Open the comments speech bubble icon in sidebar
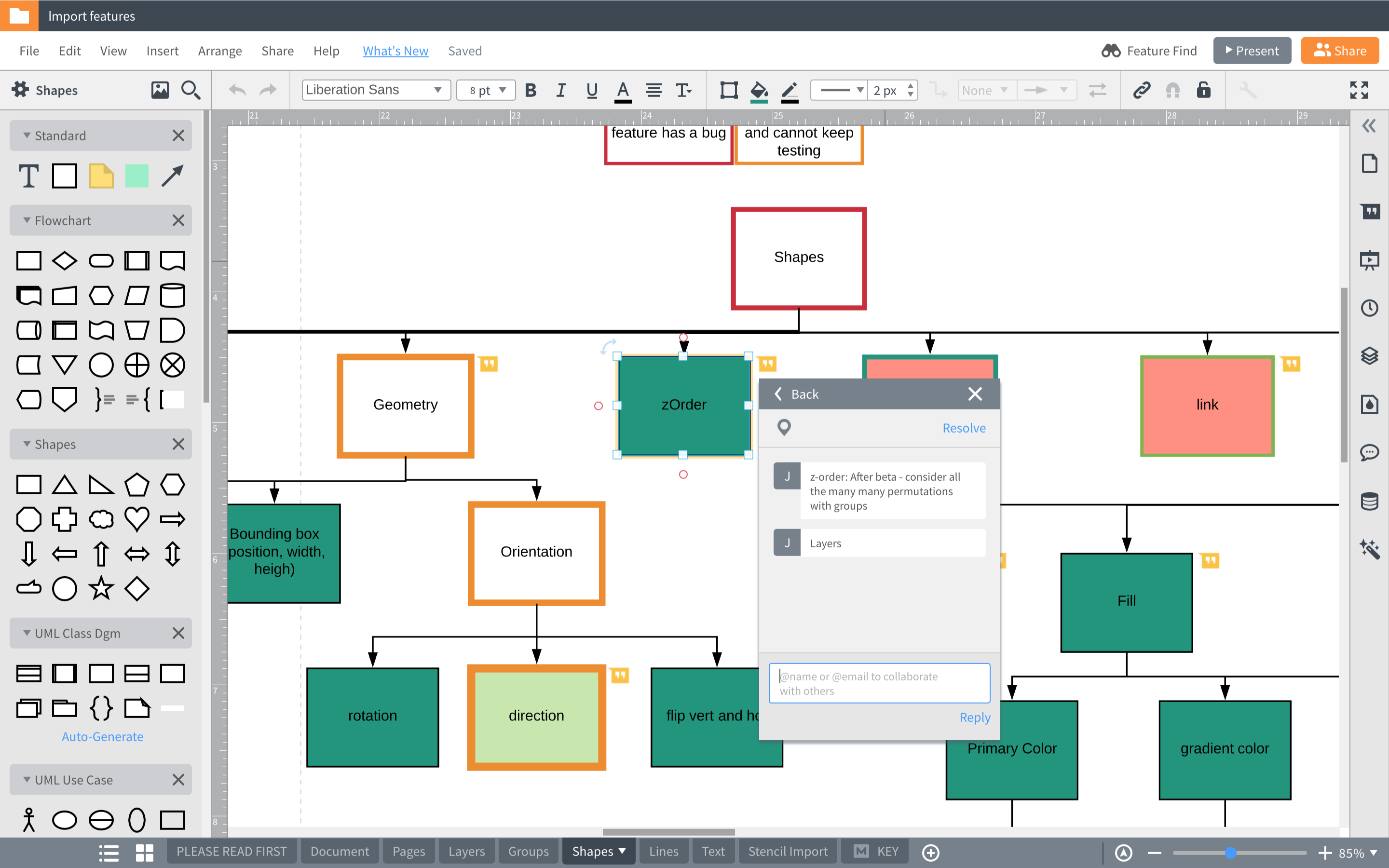Screen dimensions: 1389x868 point(1370,453)
